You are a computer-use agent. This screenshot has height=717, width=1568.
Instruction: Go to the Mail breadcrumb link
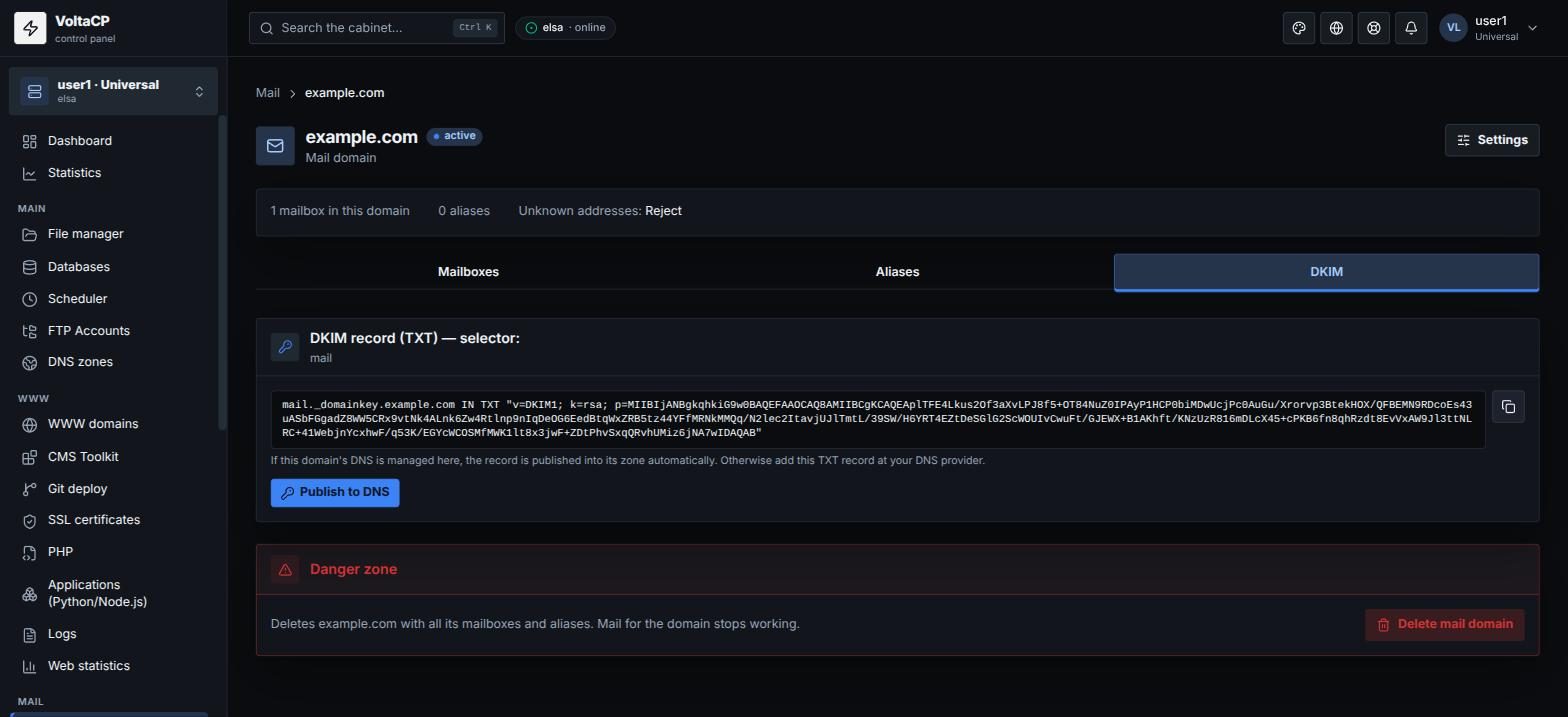pos(267,93)
